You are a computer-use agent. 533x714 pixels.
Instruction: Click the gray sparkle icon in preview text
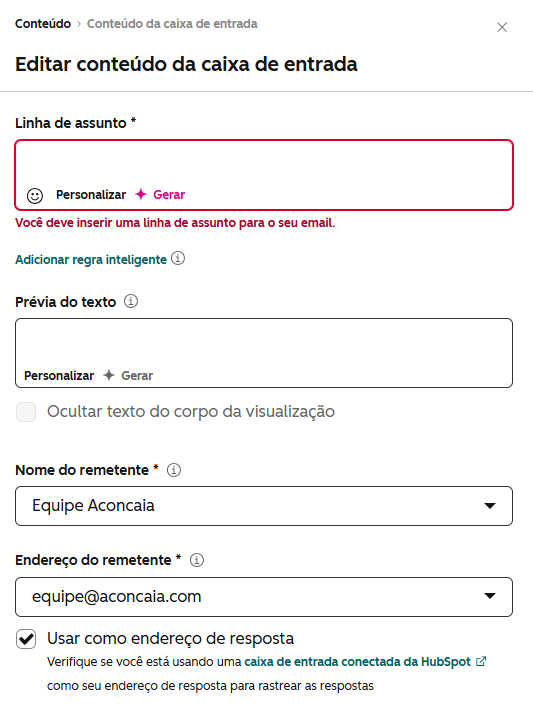pyautogui.click(x=109, y=375)
